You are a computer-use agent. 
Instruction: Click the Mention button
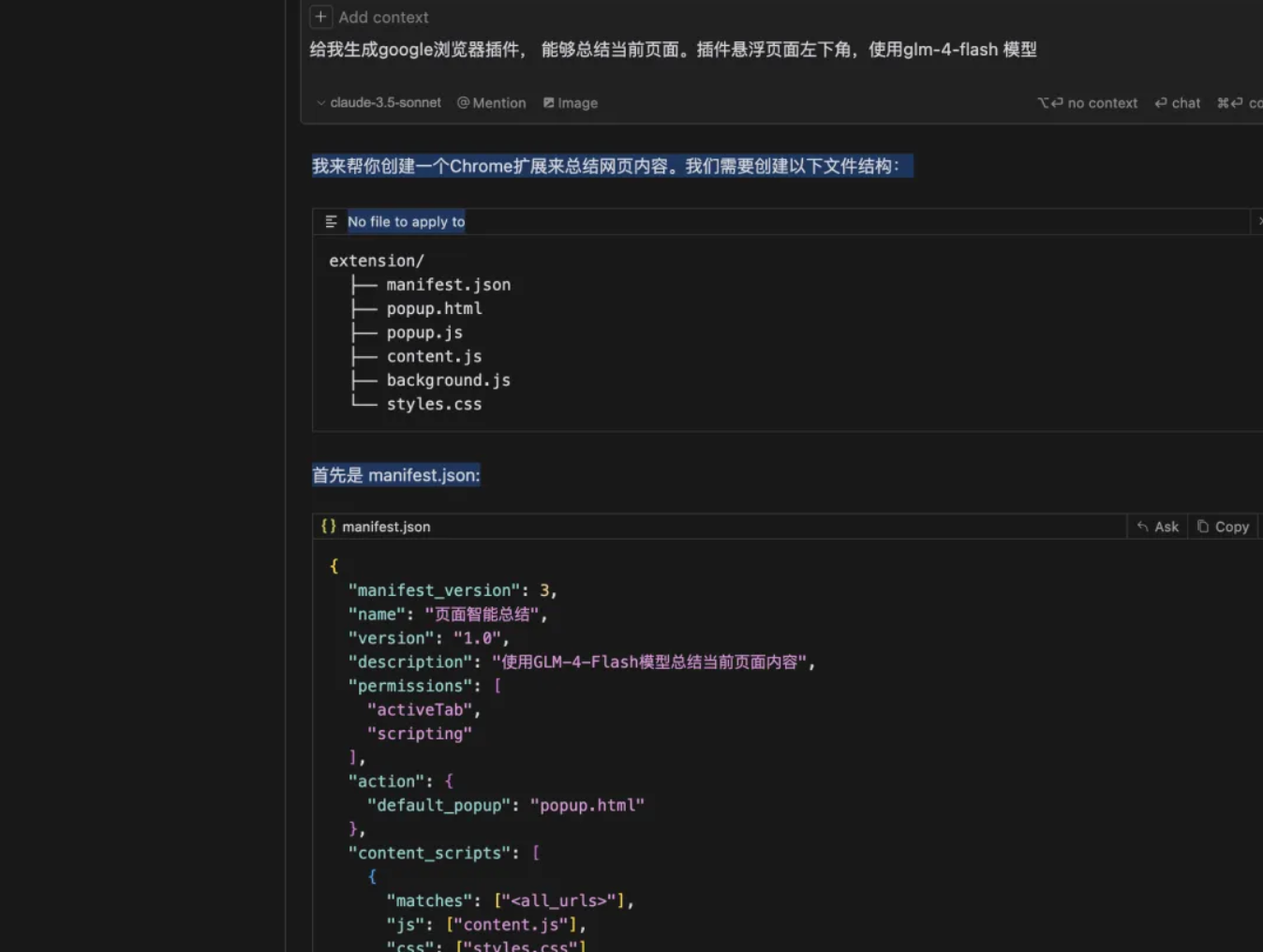pos(492,103)
